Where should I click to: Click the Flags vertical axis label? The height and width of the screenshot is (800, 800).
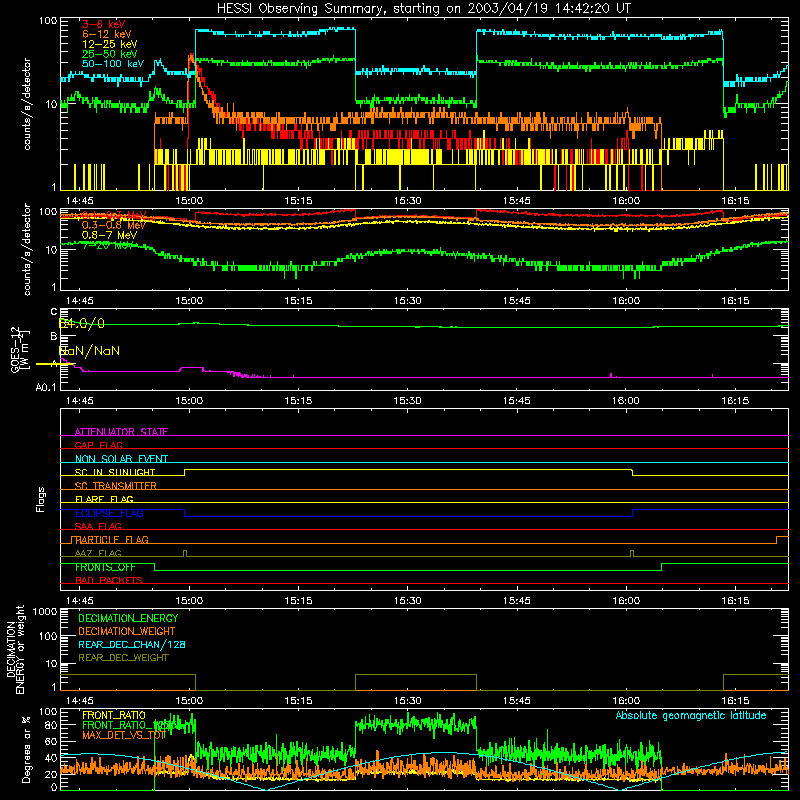(x=41, y=499)
